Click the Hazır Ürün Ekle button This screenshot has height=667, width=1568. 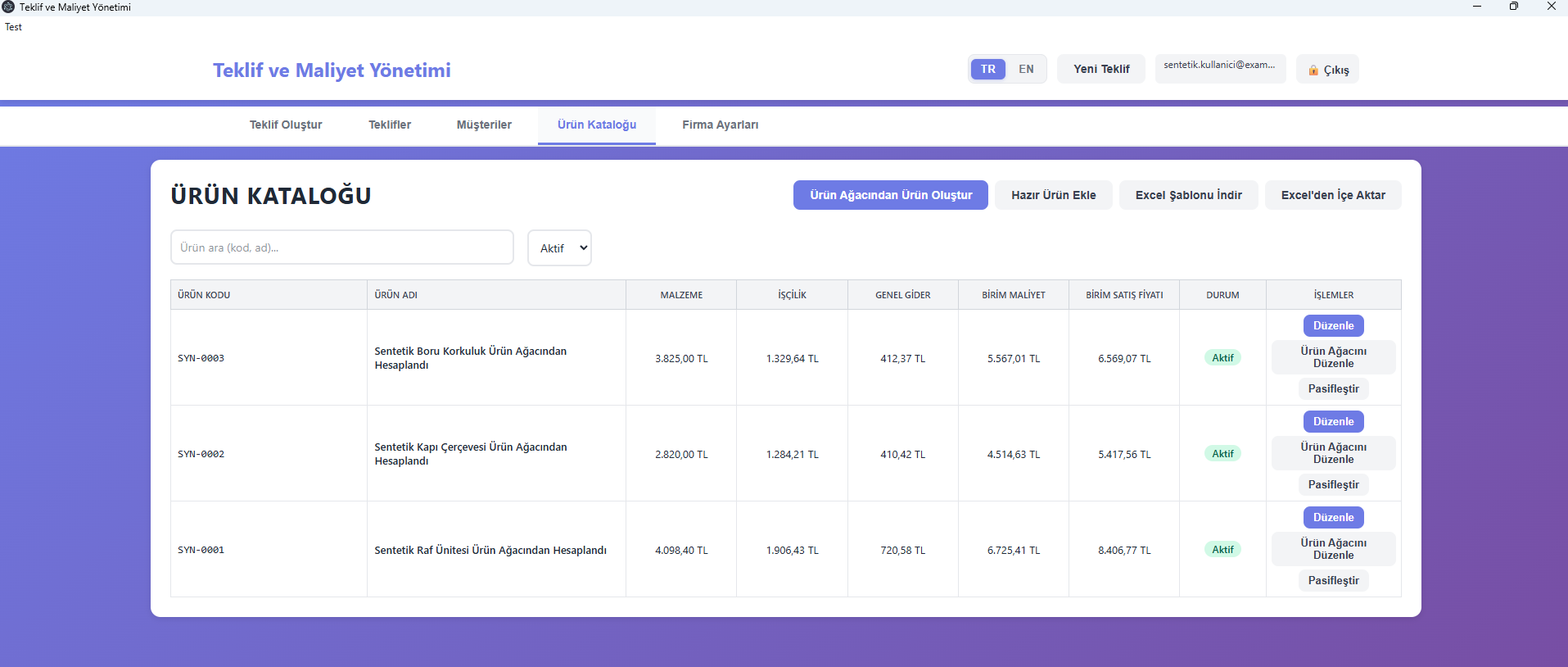[x=1054, y=195]
